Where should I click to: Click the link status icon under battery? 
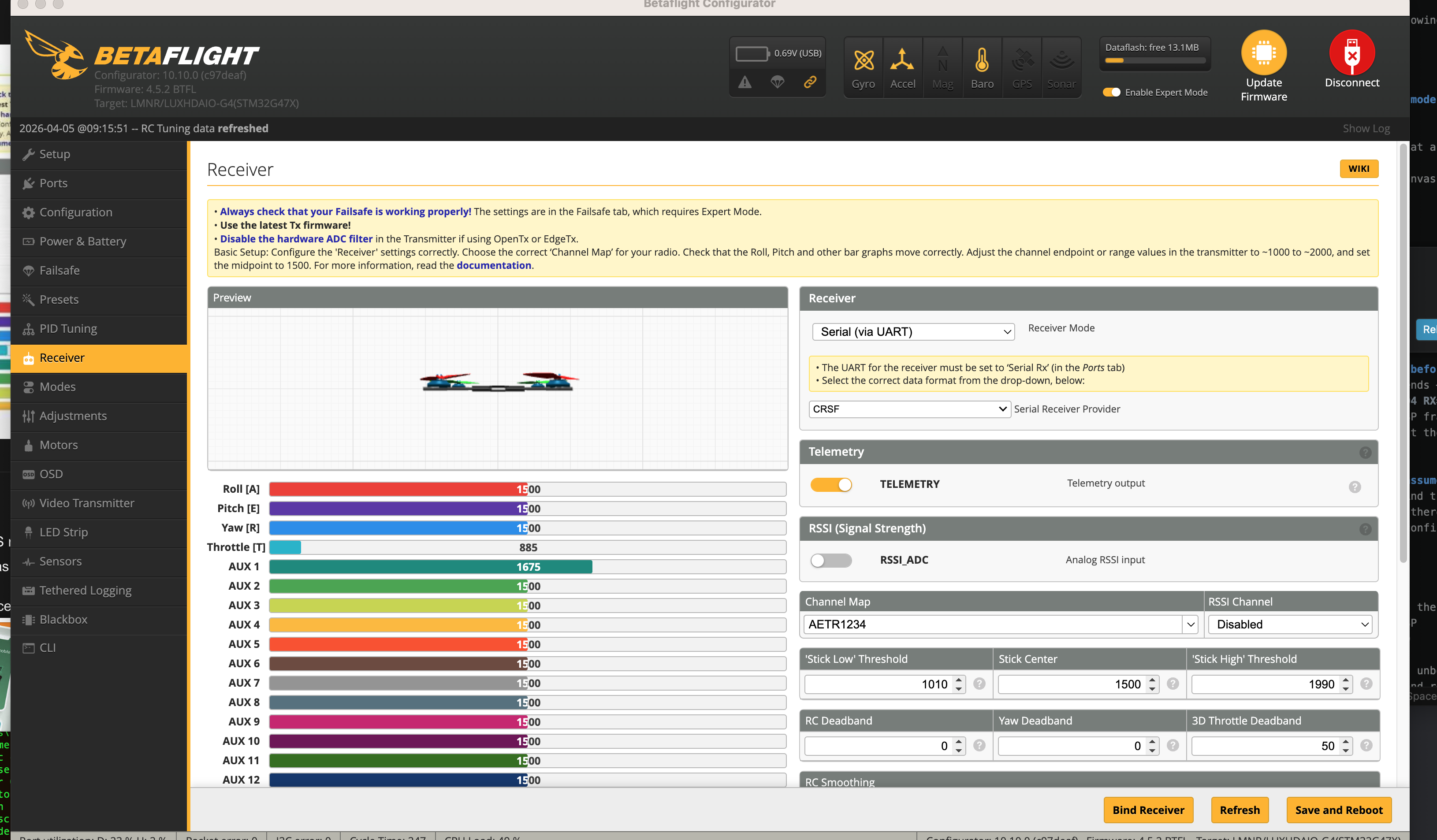pos(810,83)
